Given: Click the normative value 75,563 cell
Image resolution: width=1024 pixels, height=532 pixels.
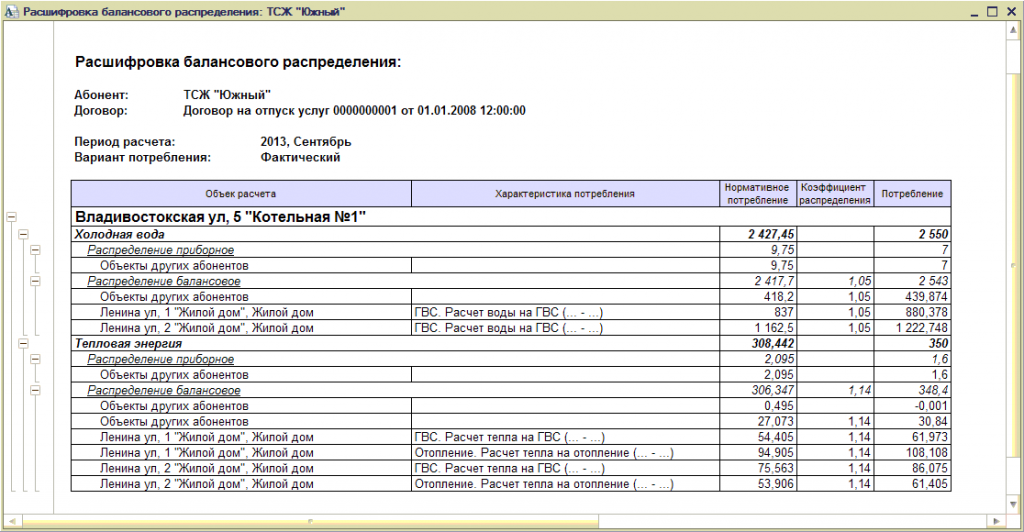Looking at the screenshot, I should (x=758, y=469).
